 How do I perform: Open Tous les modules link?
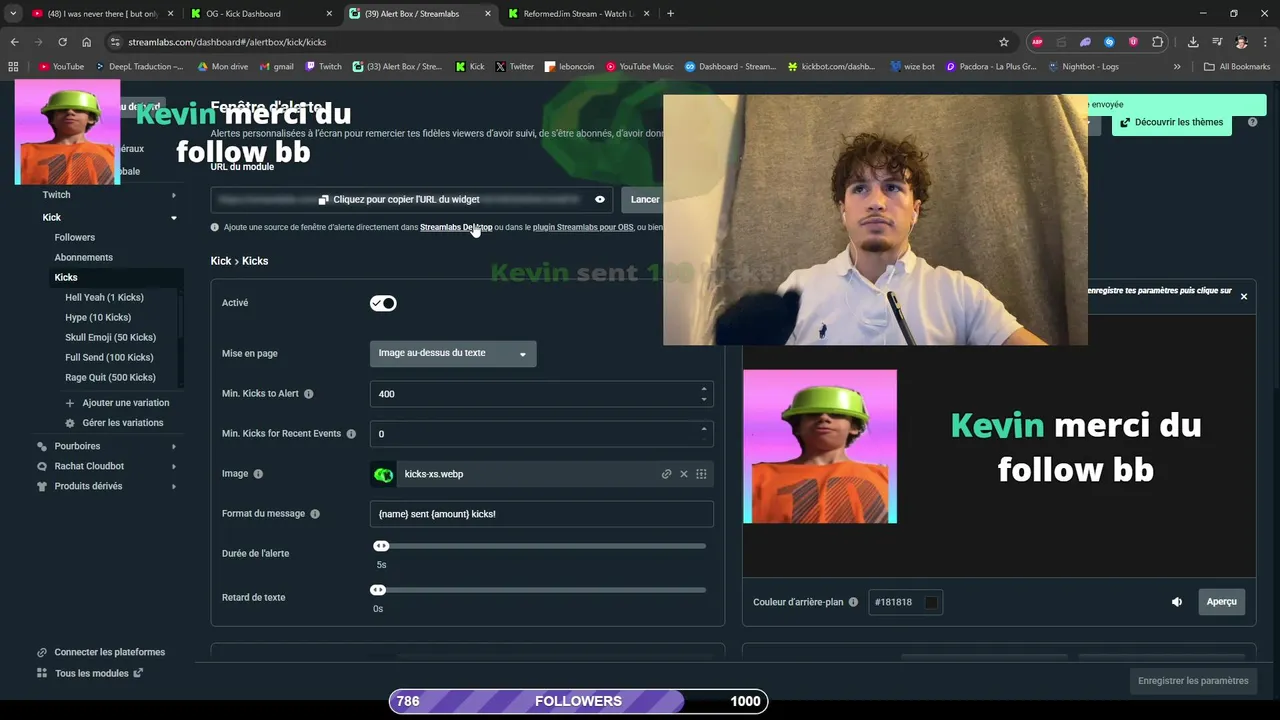90,673
